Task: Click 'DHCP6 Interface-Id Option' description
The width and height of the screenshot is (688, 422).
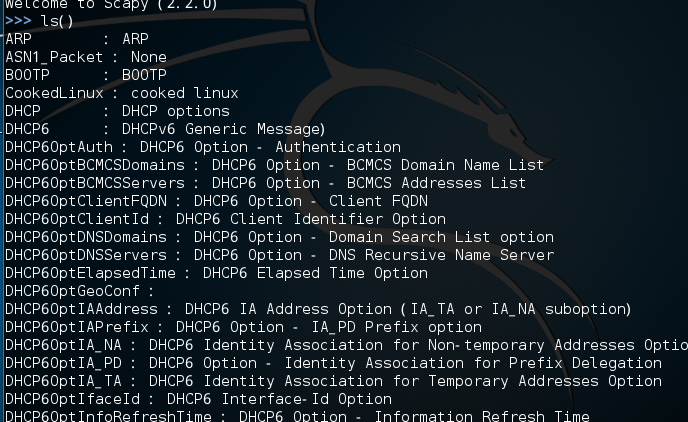Action: point(279,399)
